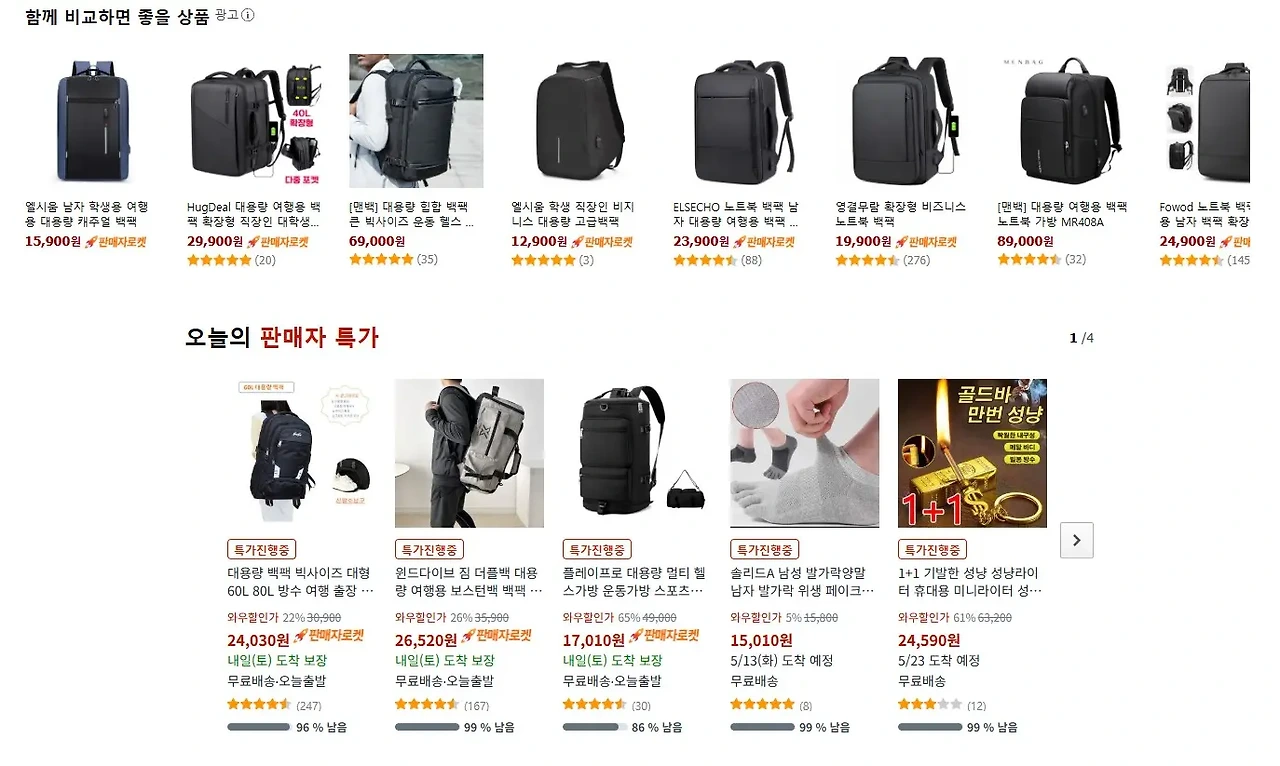1280x766 pixels.
Task: Click star rating of HugDeal backpack
Action: coord(219,260)
